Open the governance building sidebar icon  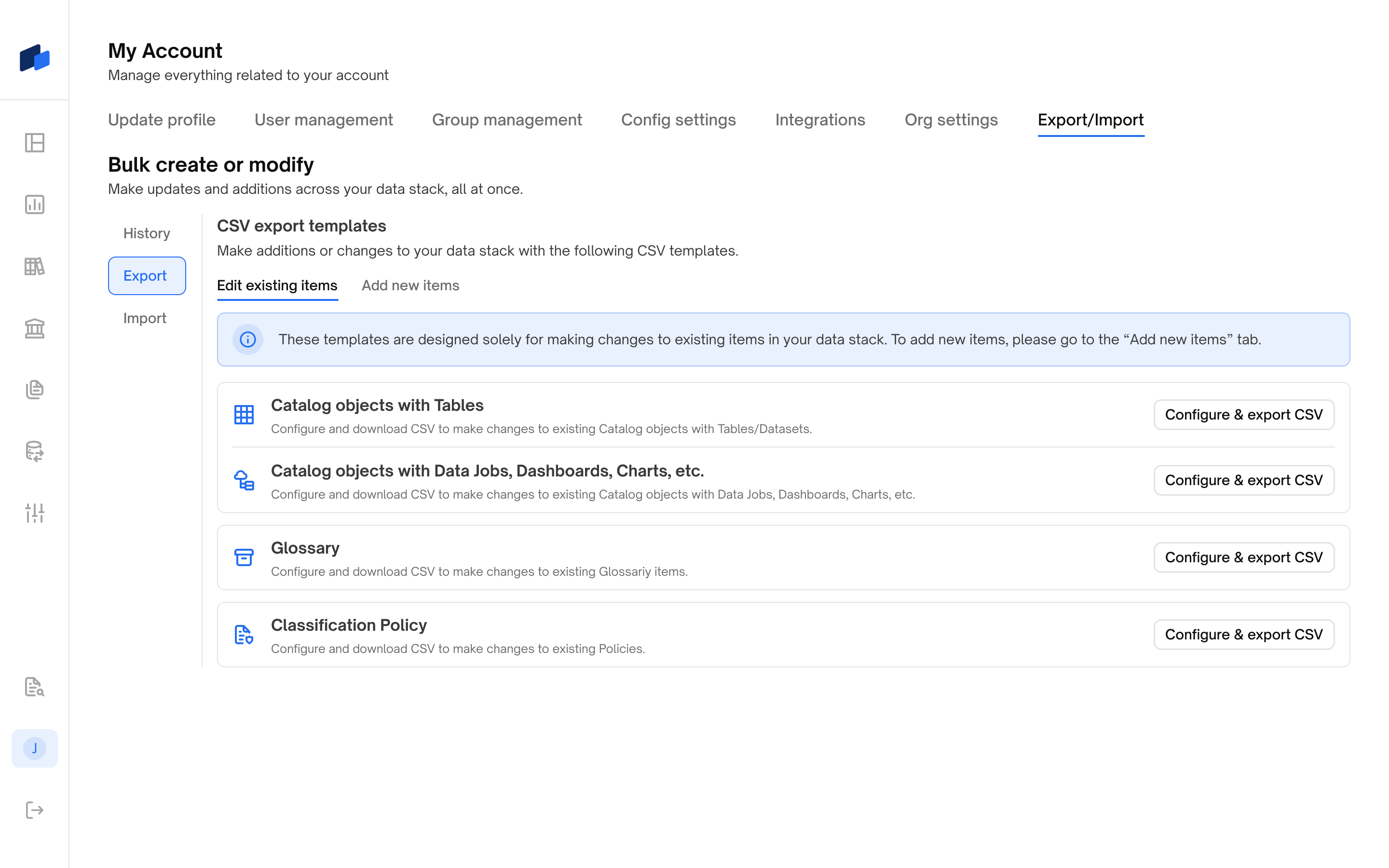pyautogui.click(x=34, y=328)
